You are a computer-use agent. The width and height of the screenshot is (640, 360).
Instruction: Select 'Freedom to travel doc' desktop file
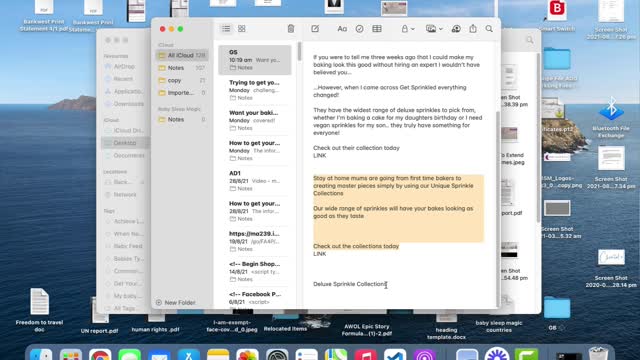[40, 309]
